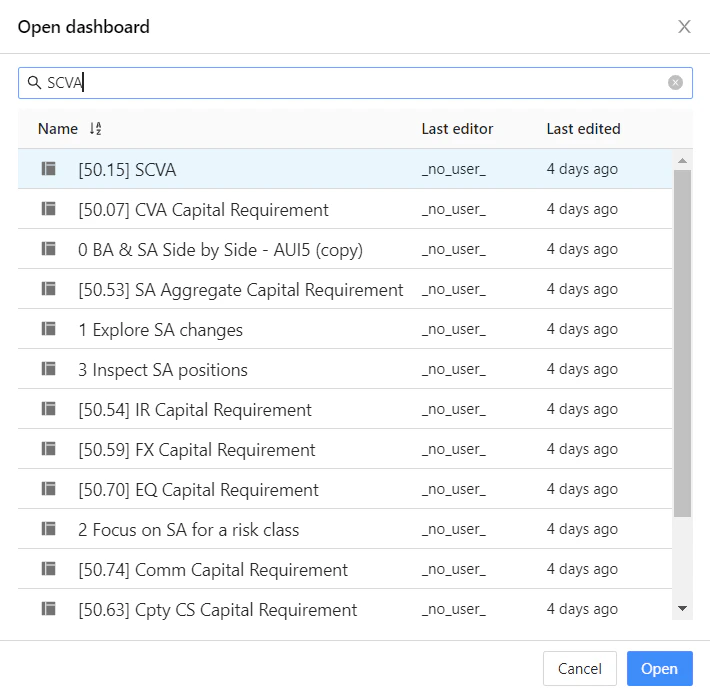This screenshot has height=691, width=710.
Task: Click the dashboard icon beside 0 BA & SA Side by Side
Action: 48,249
